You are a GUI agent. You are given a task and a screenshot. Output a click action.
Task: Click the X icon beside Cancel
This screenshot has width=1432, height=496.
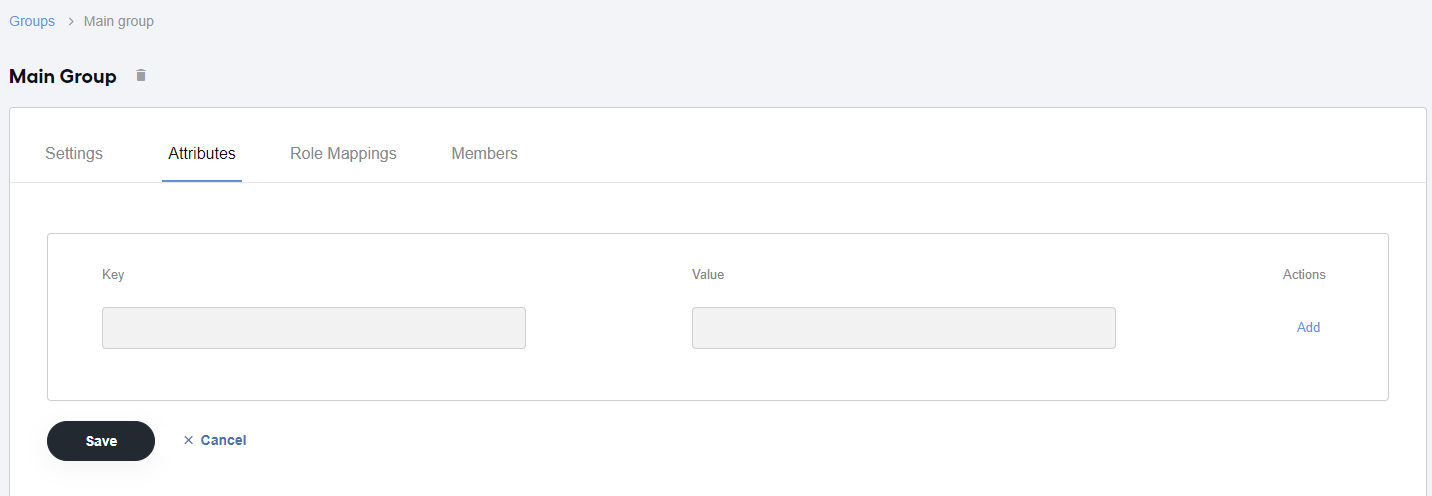pos(188,440)
